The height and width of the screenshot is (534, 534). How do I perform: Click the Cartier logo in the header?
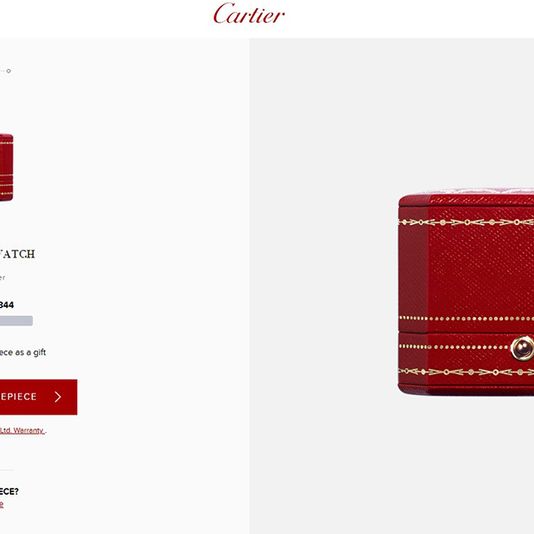click(x=249, y=14)
